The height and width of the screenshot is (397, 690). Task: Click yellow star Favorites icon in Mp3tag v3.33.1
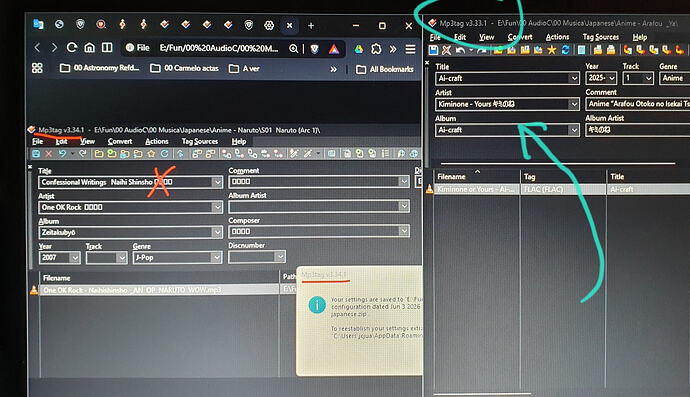[x=551, y=50]
